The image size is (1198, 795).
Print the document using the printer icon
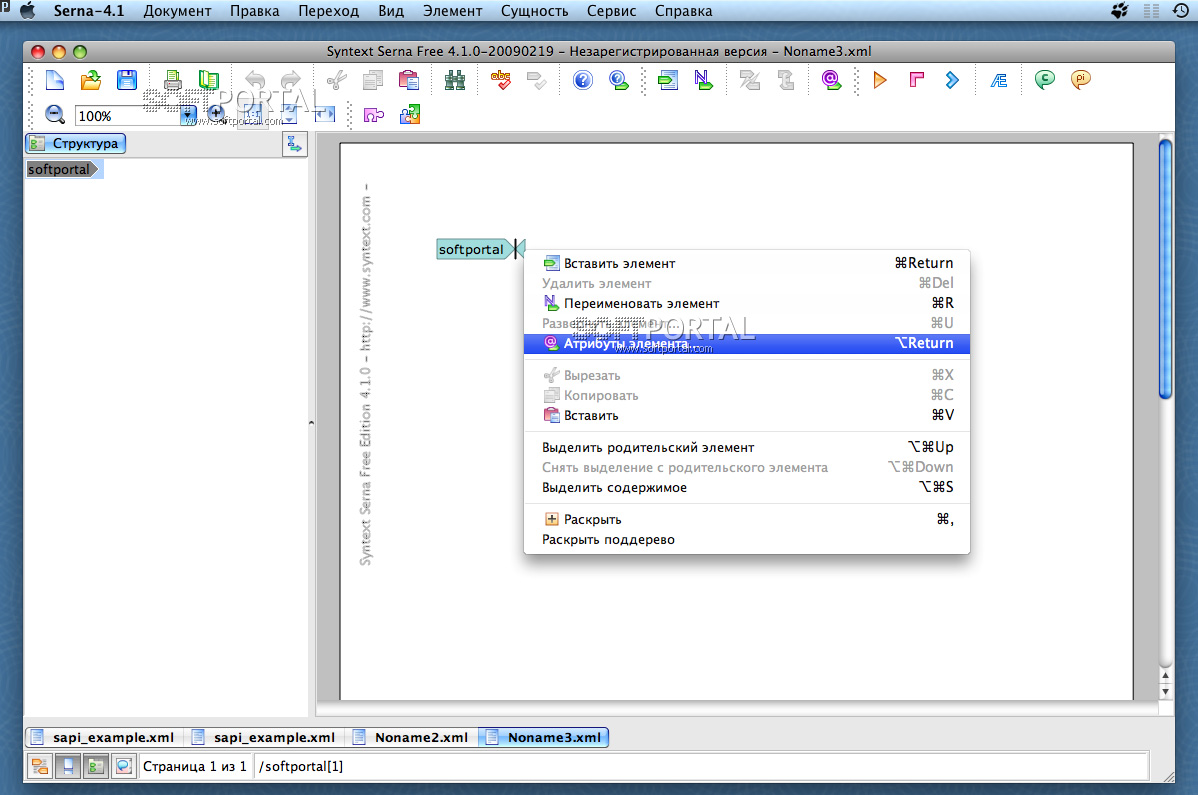point(173,79)
